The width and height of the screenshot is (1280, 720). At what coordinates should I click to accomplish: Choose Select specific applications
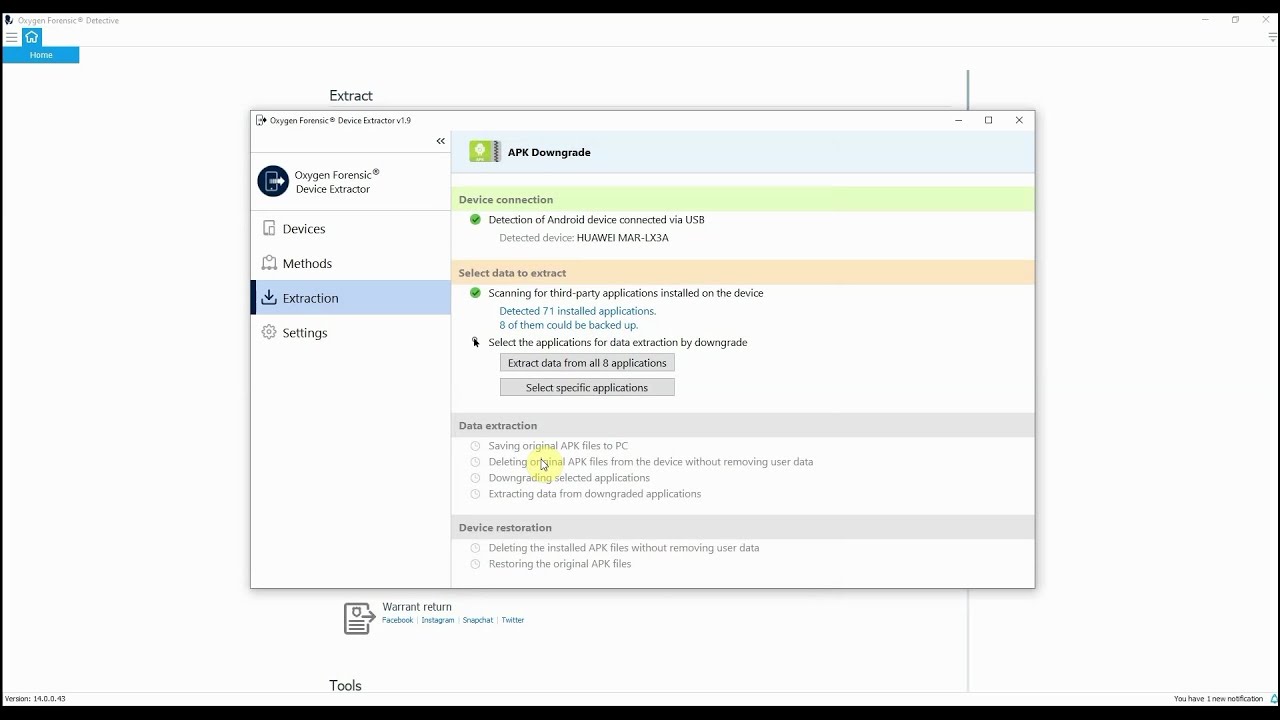pyautogui.click(x=587, y=388)
